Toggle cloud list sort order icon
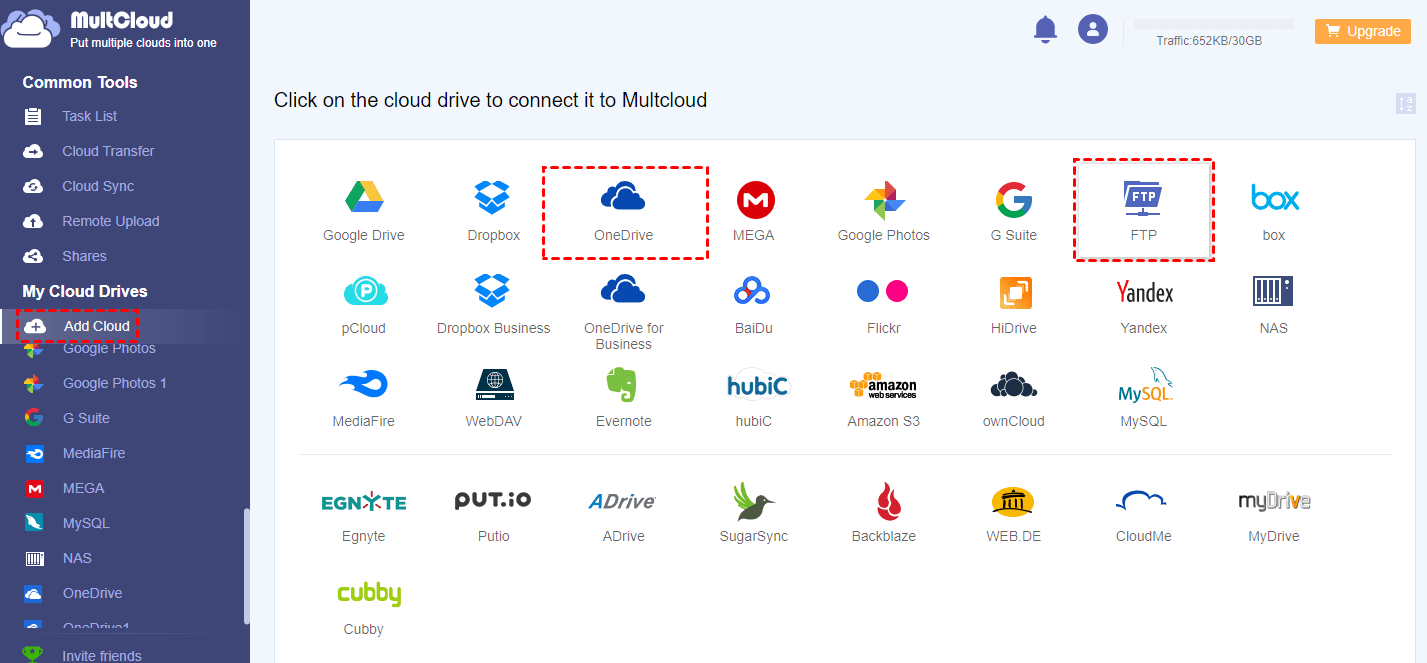The width and height of the screenshot is (1427, 663). [1406, 103]
